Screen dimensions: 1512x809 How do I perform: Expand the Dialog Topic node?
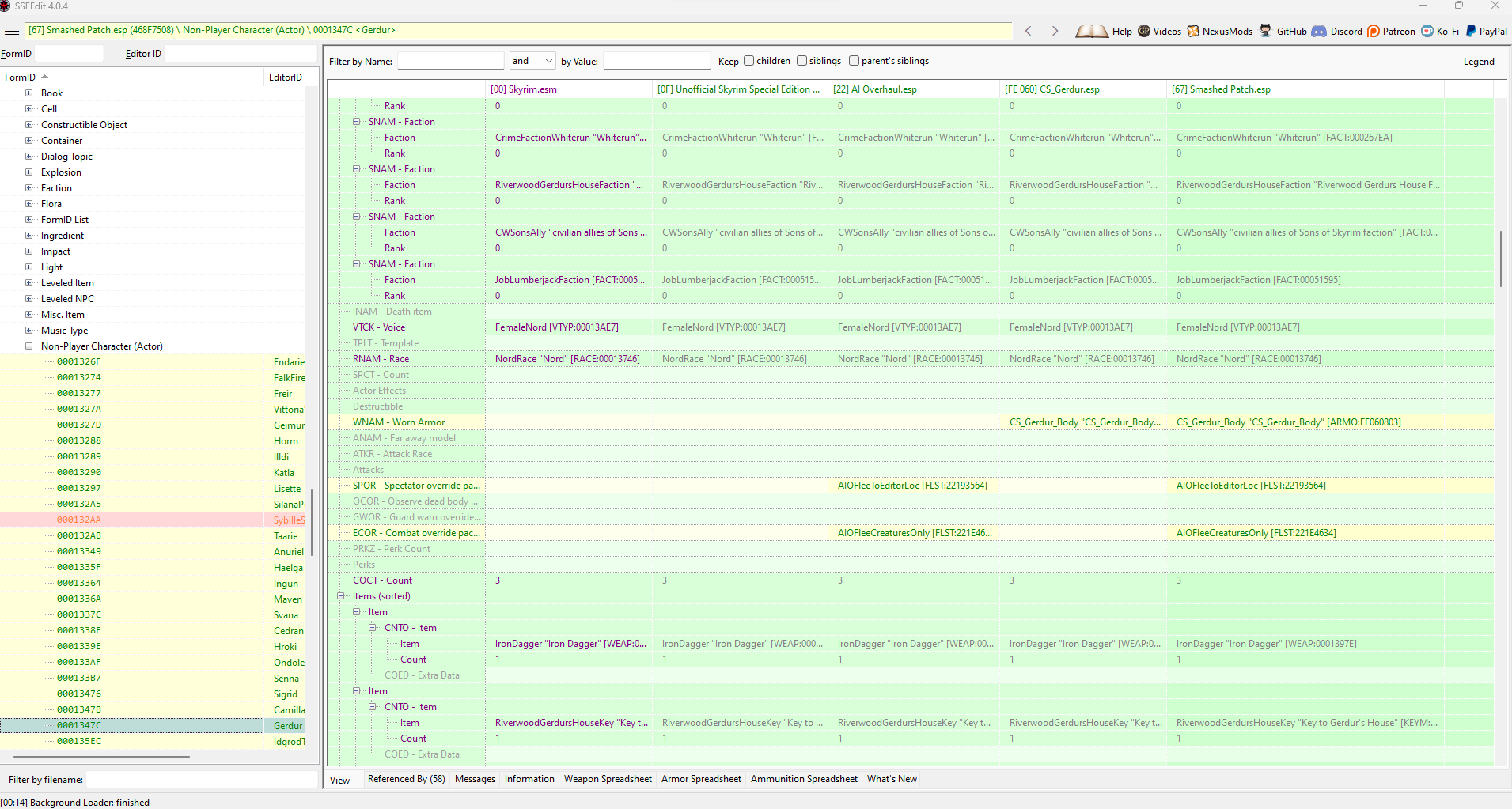[29, 156]
